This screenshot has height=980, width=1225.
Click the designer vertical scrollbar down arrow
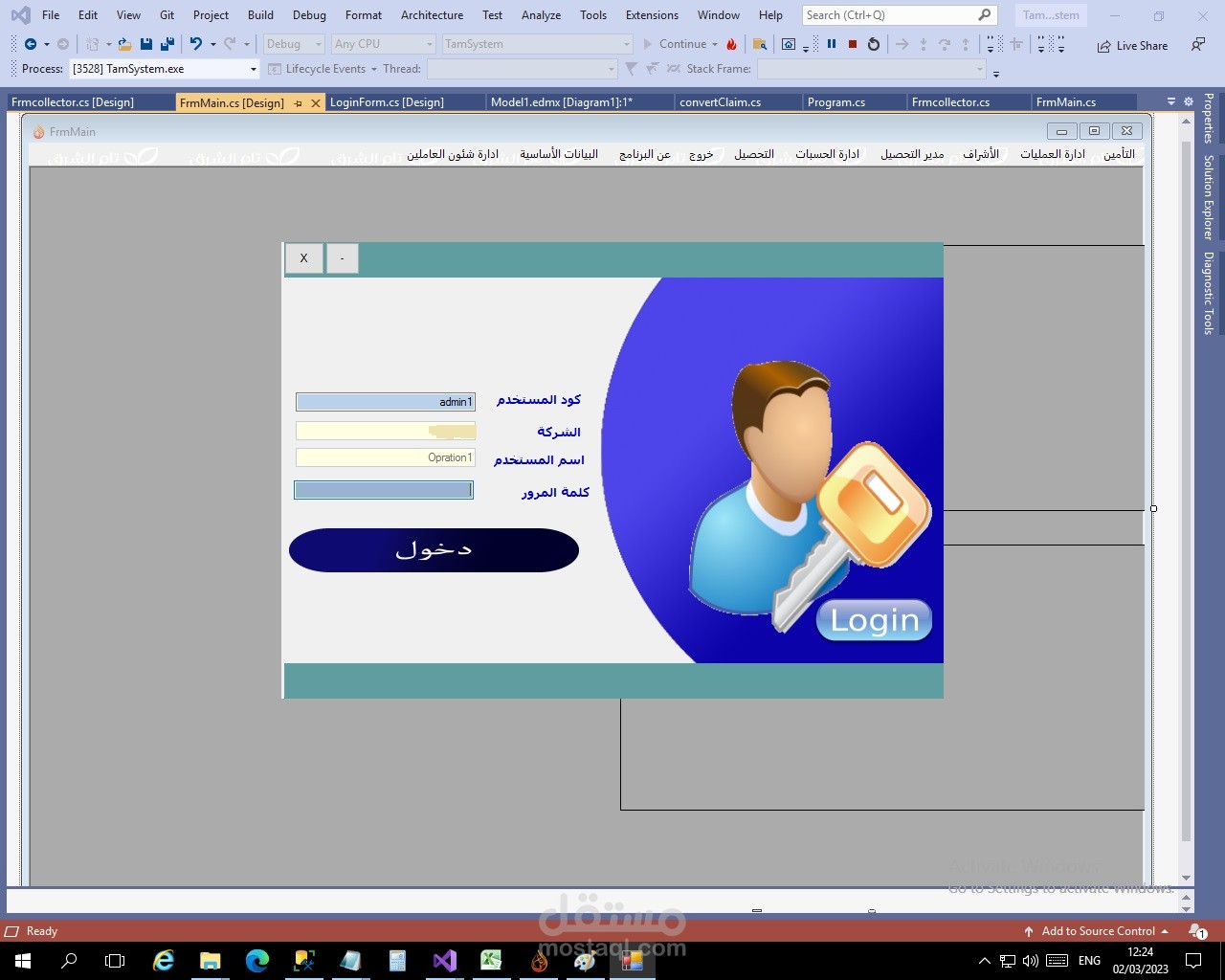pos(1187,878)
